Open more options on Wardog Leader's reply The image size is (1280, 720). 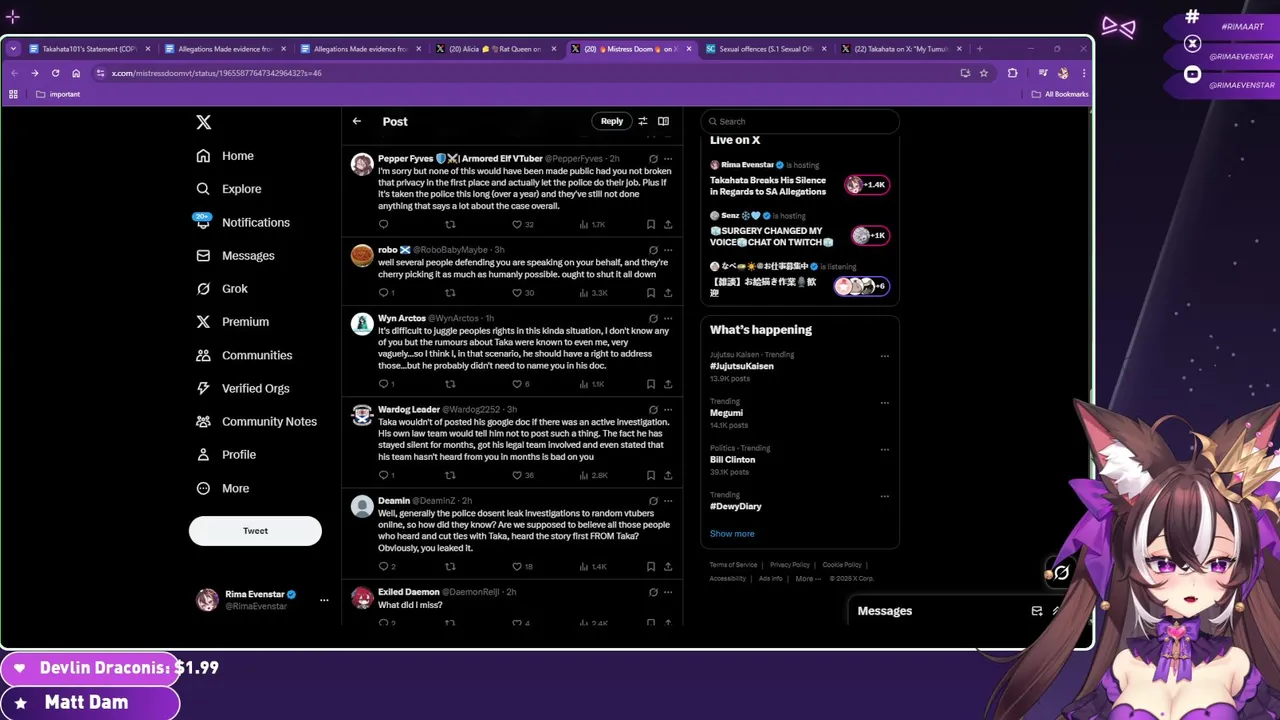[x=668, y=409]
